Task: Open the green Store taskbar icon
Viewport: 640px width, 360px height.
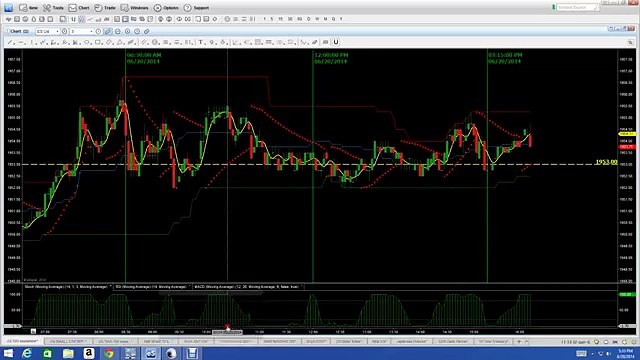Action: pos(47,353)
